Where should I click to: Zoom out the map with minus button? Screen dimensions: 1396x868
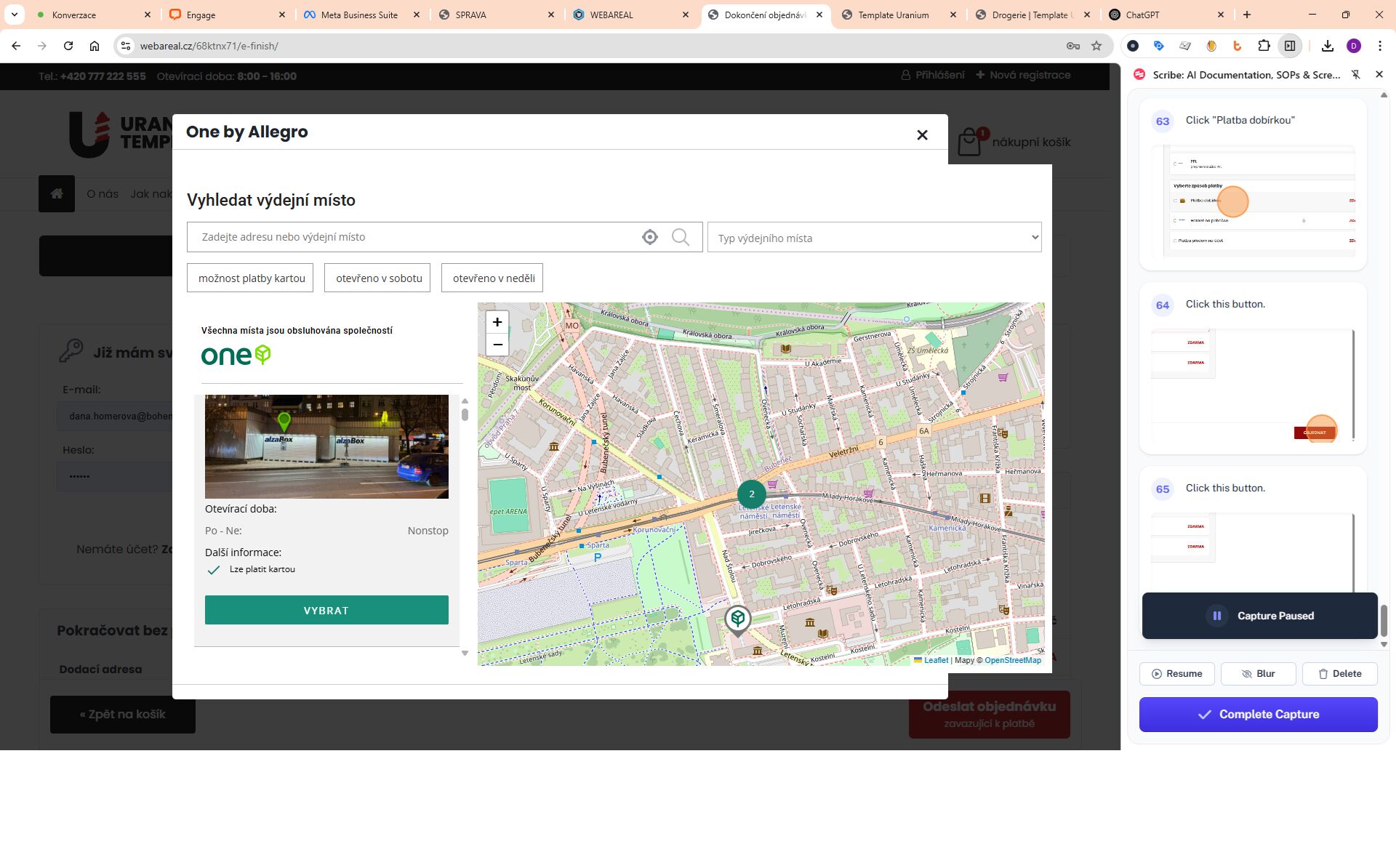497,345
